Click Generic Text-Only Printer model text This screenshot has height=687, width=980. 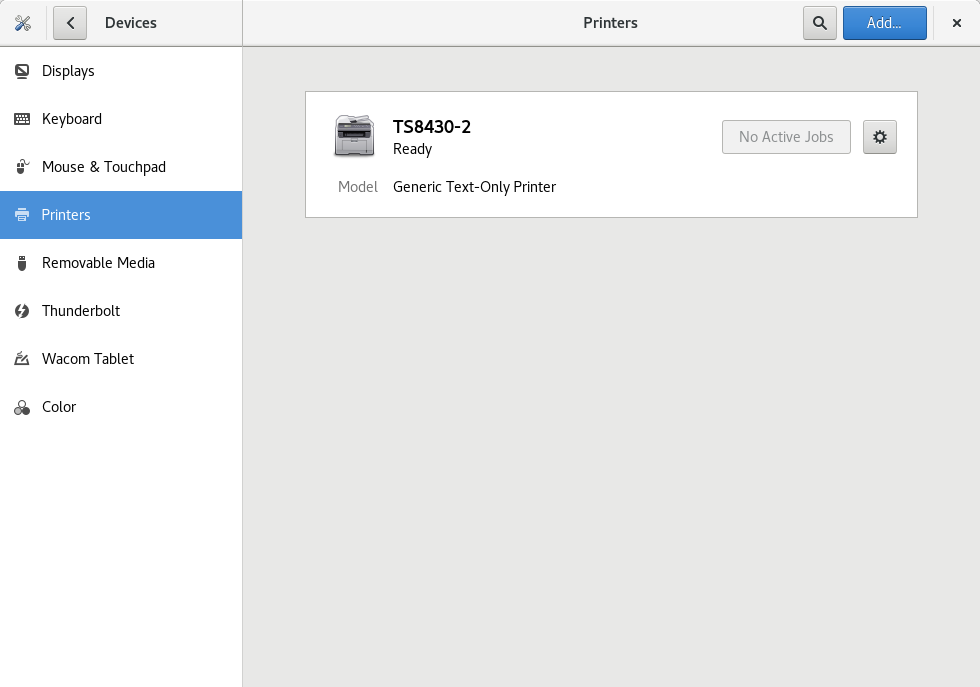[474, 187]
